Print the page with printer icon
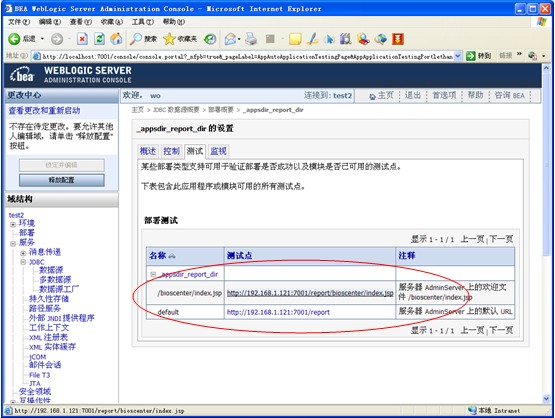The width and height of the screenshot is (555, 418). coord(251,39)
